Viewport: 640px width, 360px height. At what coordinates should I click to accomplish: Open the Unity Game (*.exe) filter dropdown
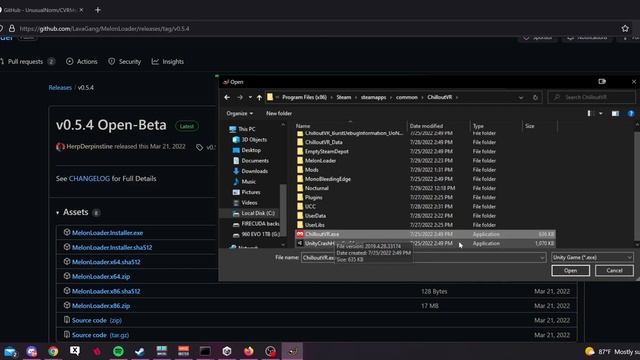tap(592, 258)
